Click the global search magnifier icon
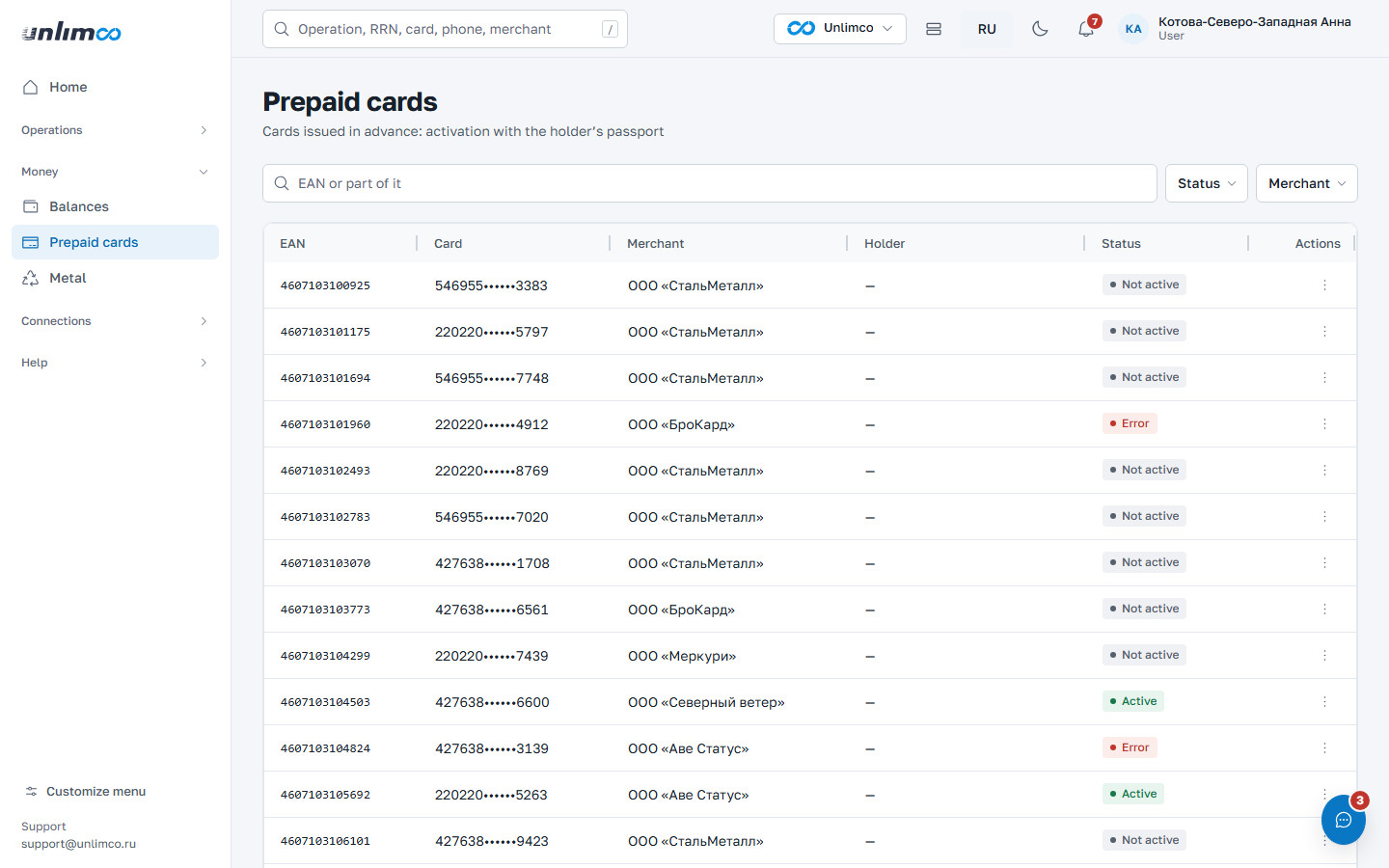The image size is (1389, 868). click(282, 29)
